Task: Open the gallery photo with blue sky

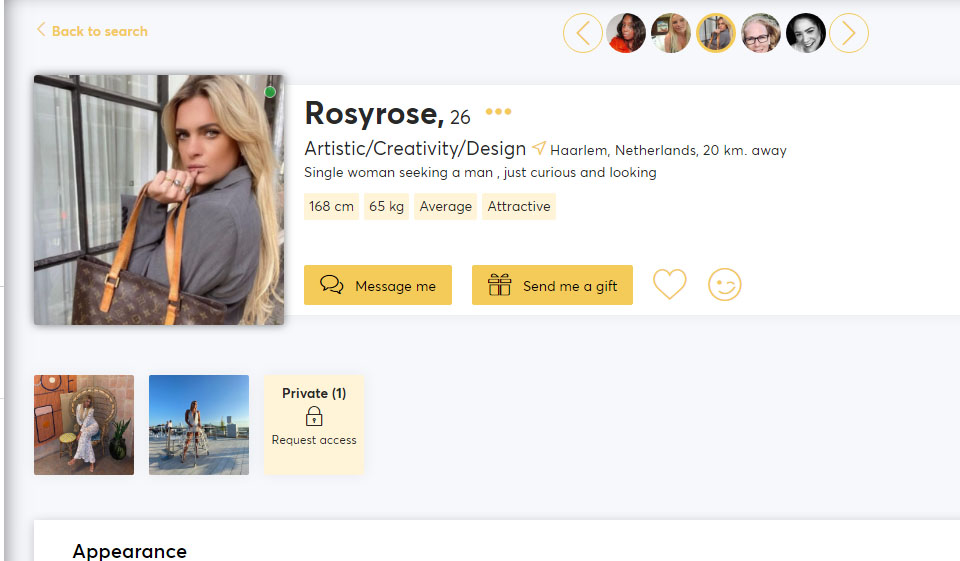Action: click(199, 425)
